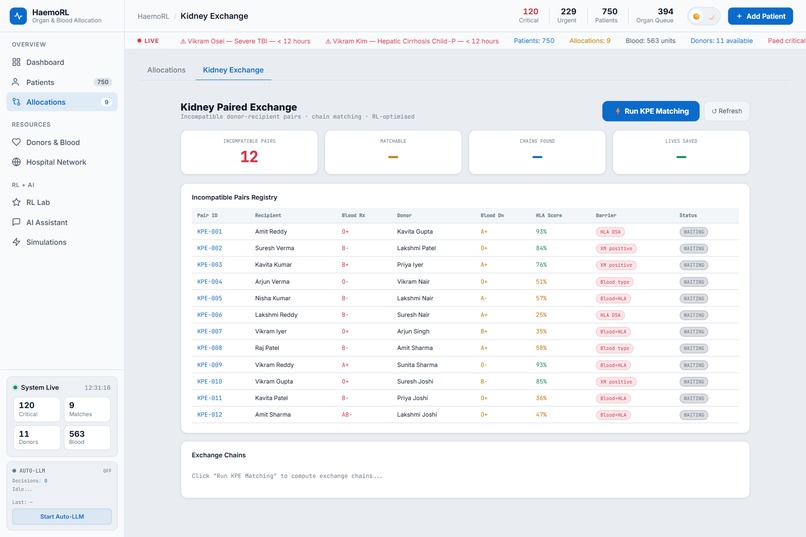Open the Hospital Network page

point(62,162)
